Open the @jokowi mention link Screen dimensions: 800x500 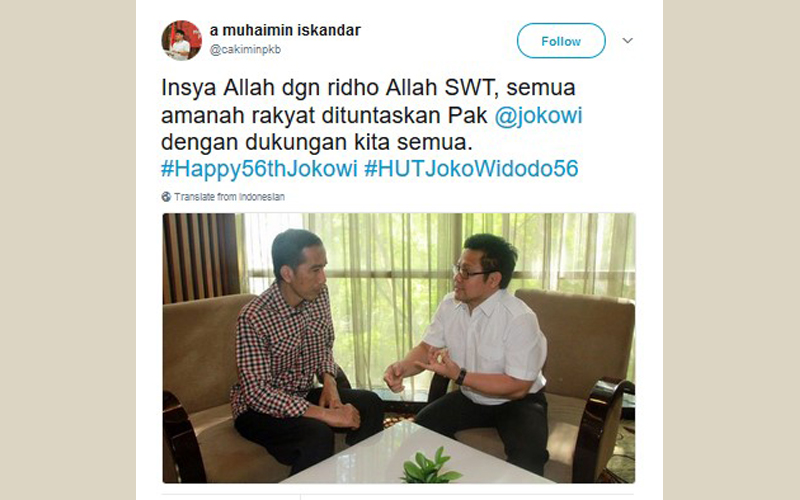538,116
